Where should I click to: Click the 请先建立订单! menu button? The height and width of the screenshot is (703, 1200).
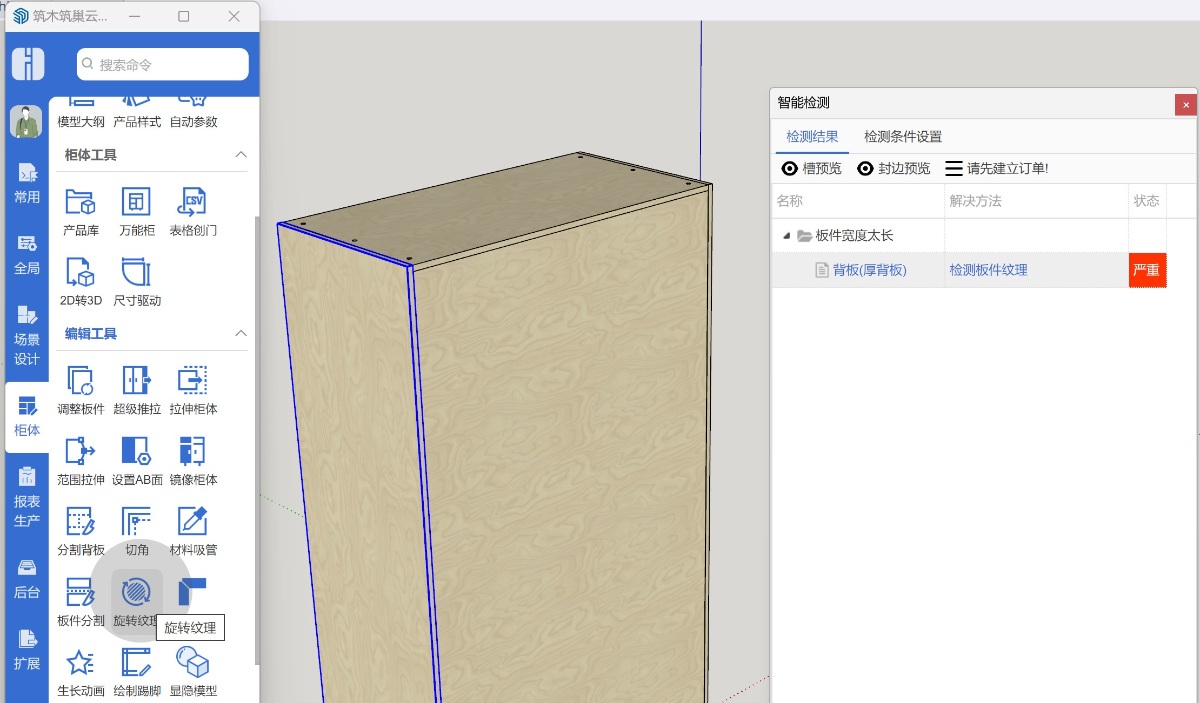(x=996, y=168)
